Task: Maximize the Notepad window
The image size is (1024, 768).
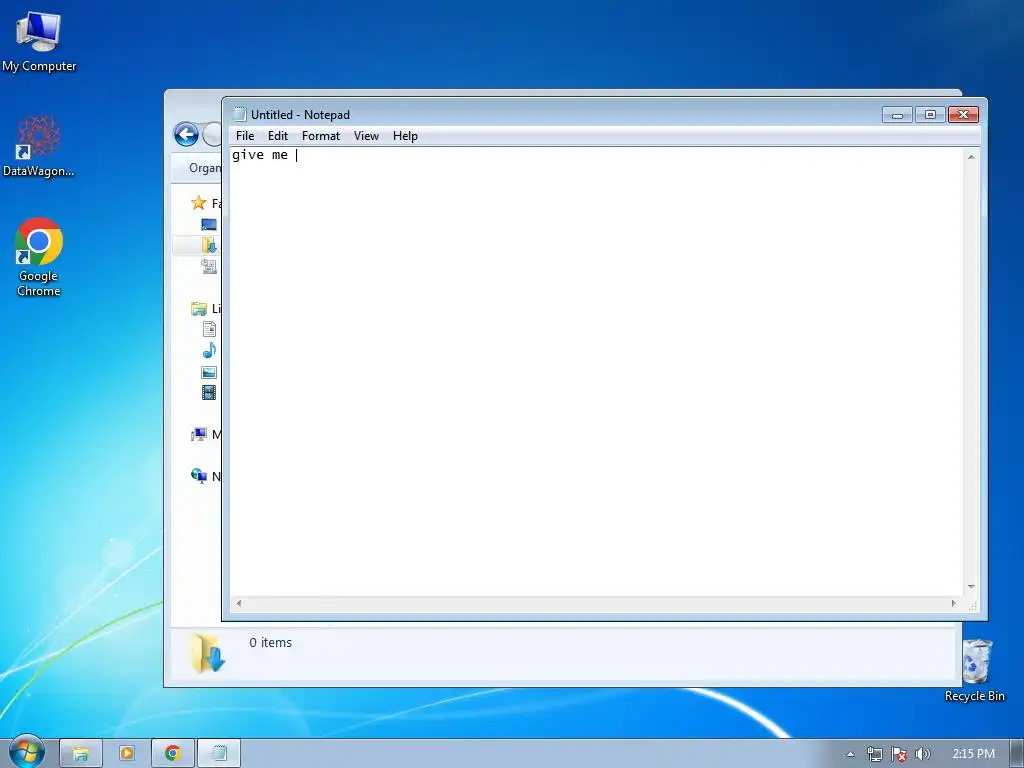Action: (x=930, y=115)
